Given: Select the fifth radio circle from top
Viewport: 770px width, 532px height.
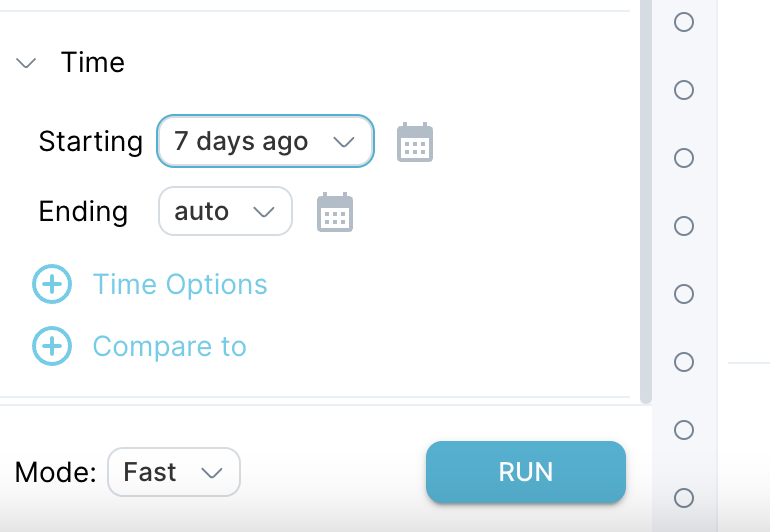Looking at the screenshot, I should tap(684, 294).
